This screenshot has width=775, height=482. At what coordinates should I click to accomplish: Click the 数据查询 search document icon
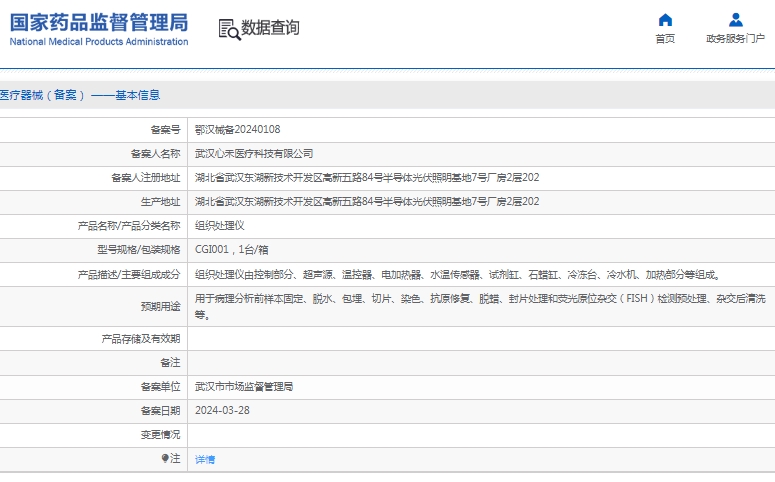tap(229, 30)
